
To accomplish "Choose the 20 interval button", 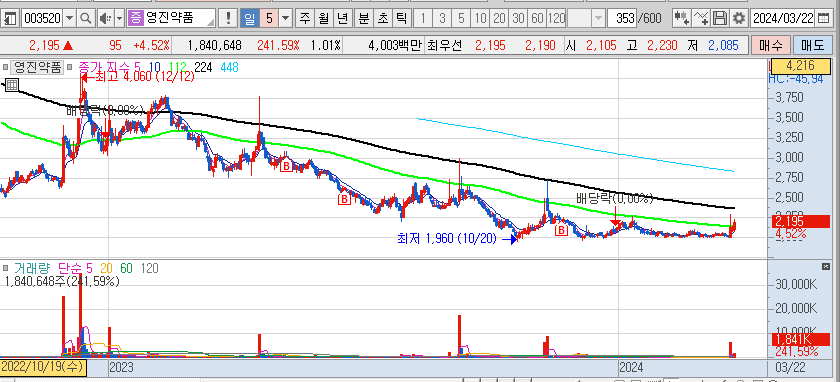I will point(499,19).
